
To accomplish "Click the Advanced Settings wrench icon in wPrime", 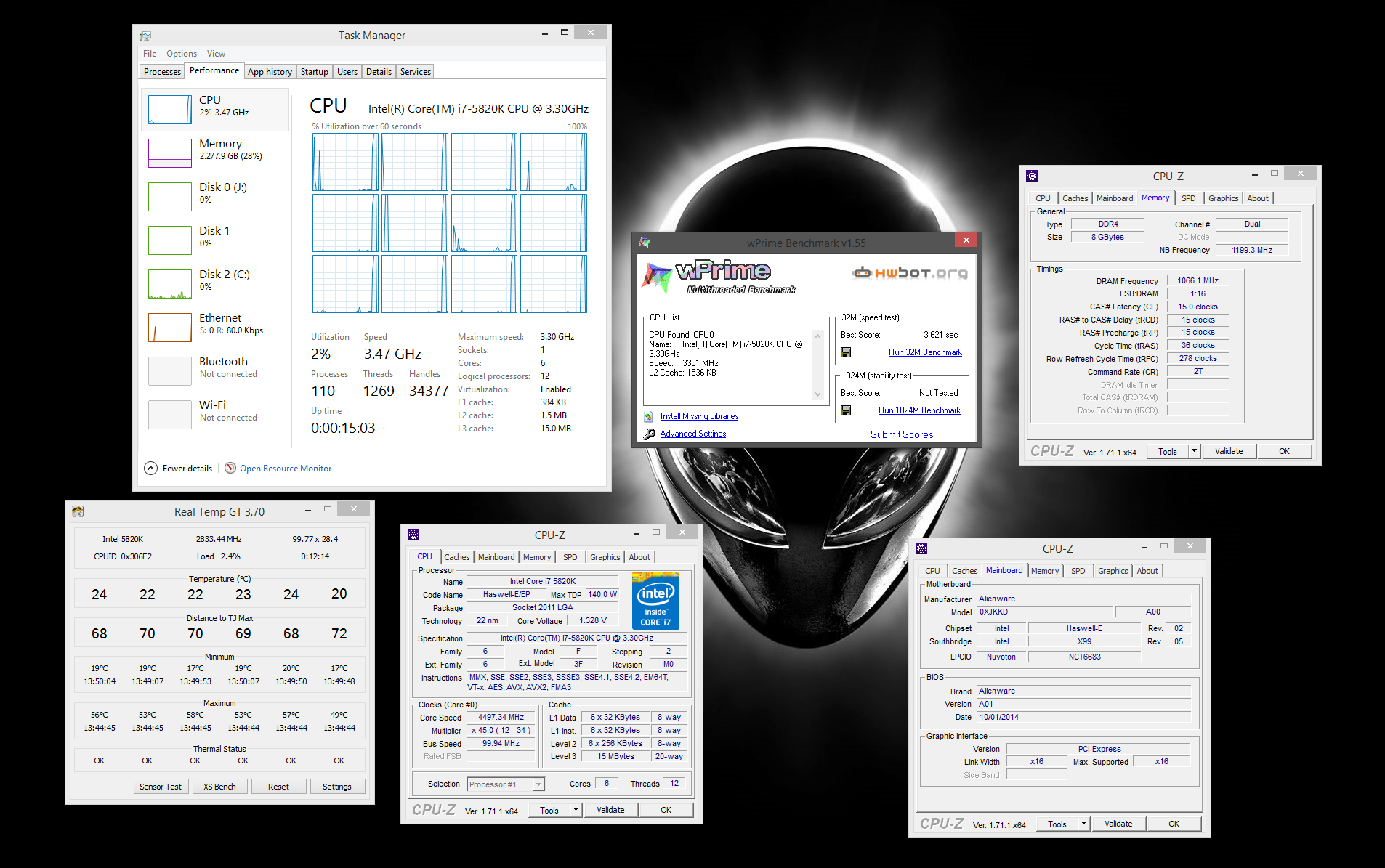I will pyautogui.click(x=649, y=434).
